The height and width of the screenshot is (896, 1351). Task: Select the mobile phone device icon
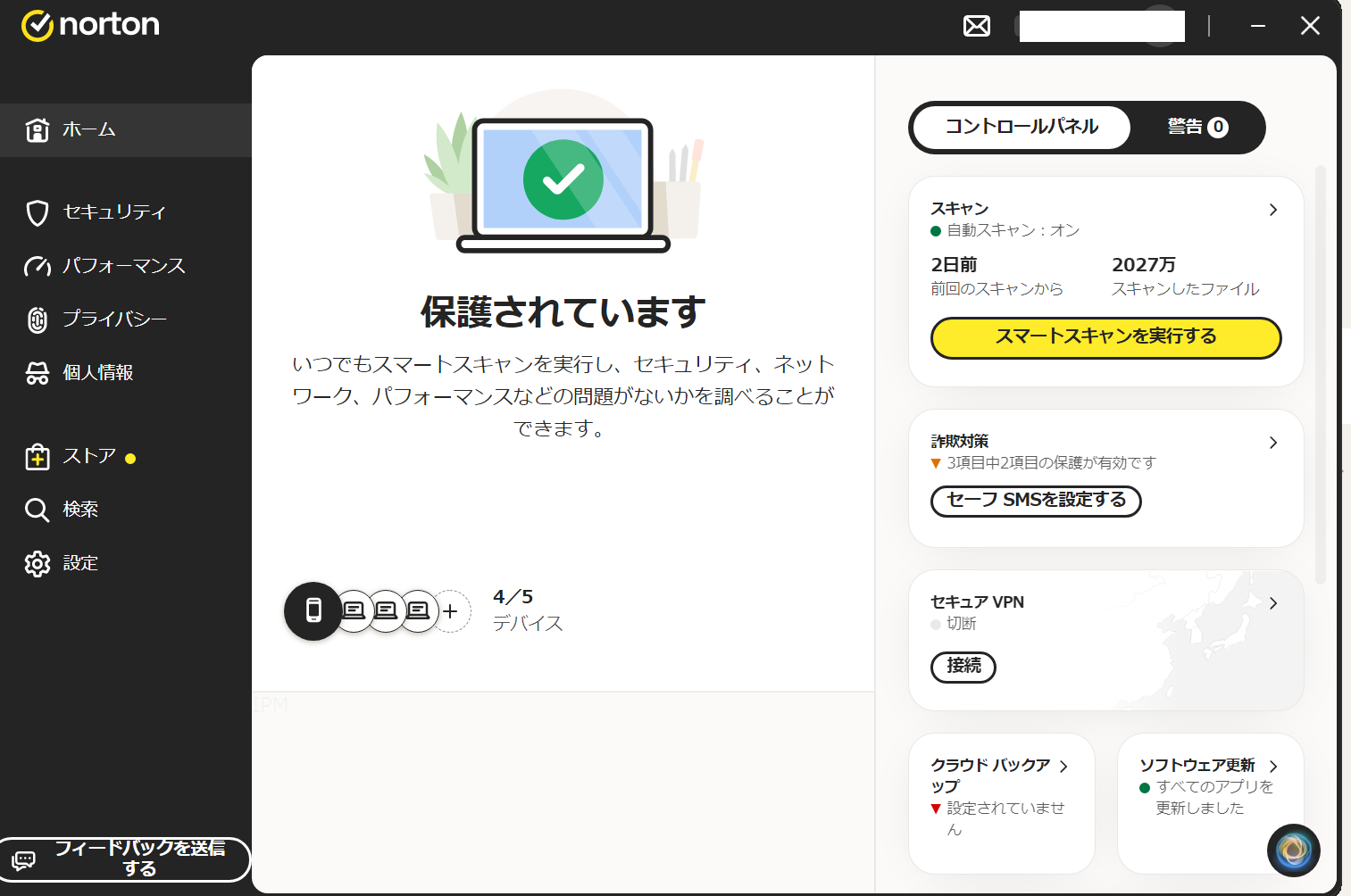pos(313,611)
